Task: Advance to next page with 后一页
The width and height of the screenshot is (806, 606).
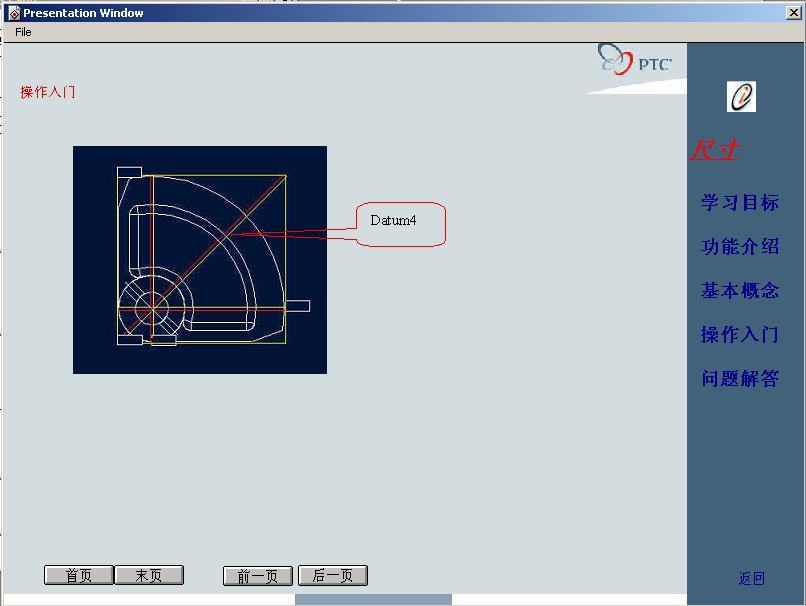Action: [x=333, y=576]
